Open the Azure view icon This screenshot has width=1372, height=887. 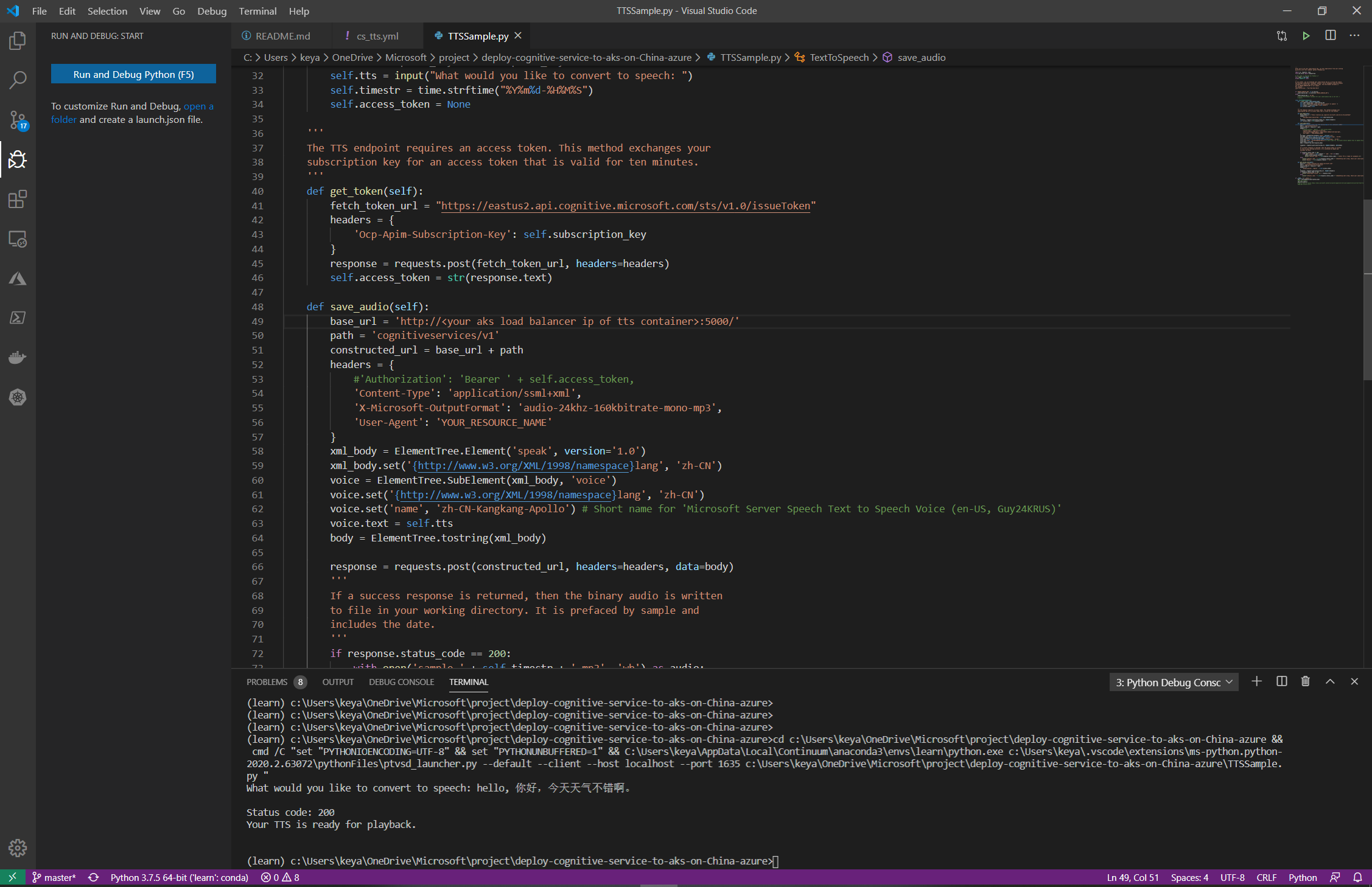tap(18, 279)
